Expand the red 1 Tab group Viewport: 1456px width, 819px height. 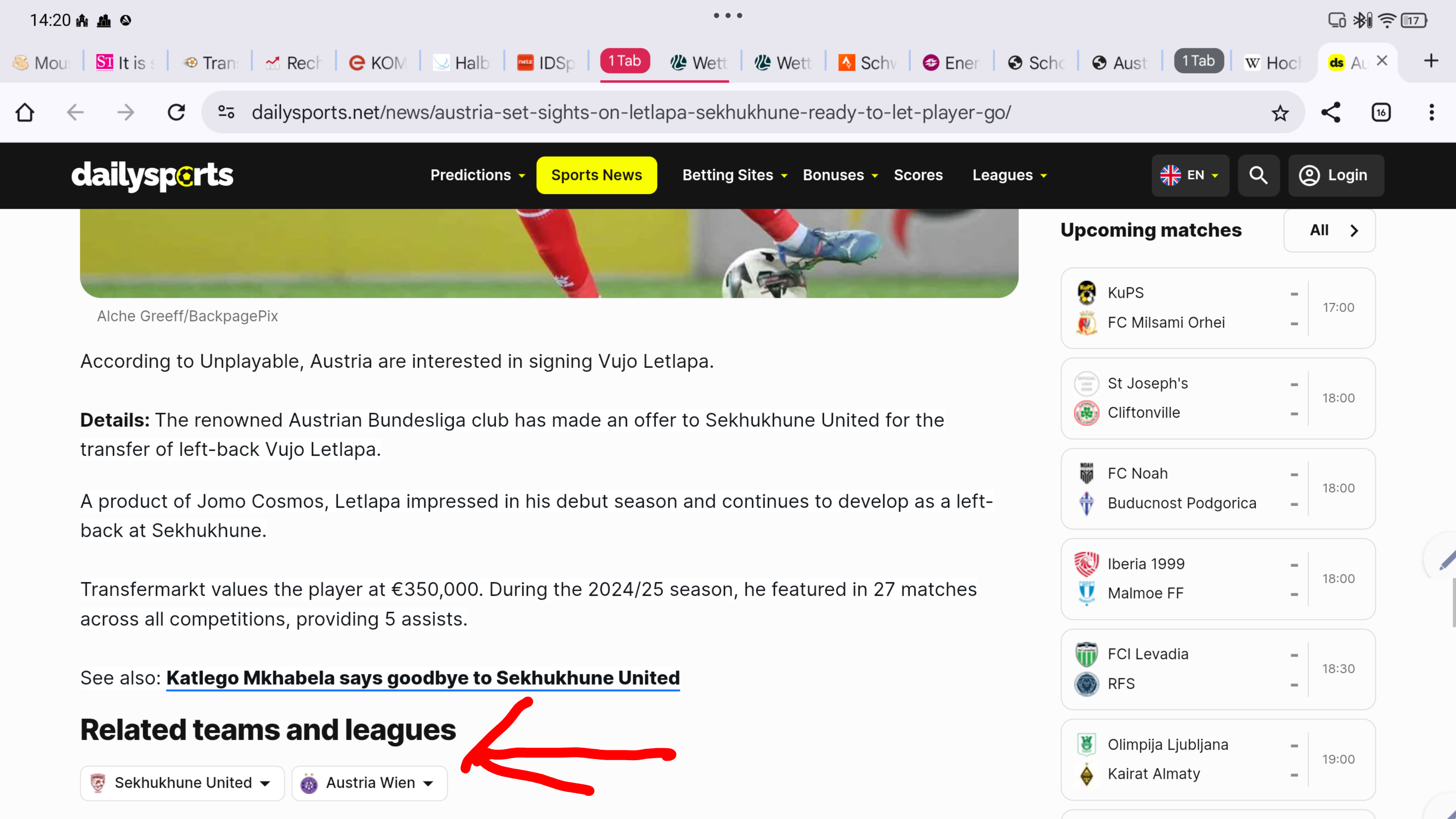click(625, 61)
